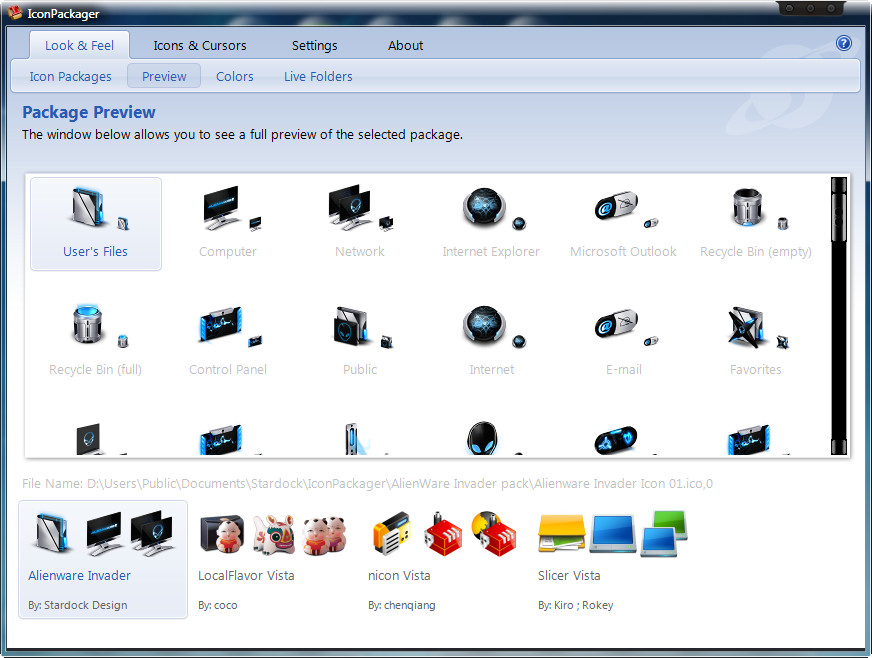Open the About tab

click(405, 45)
